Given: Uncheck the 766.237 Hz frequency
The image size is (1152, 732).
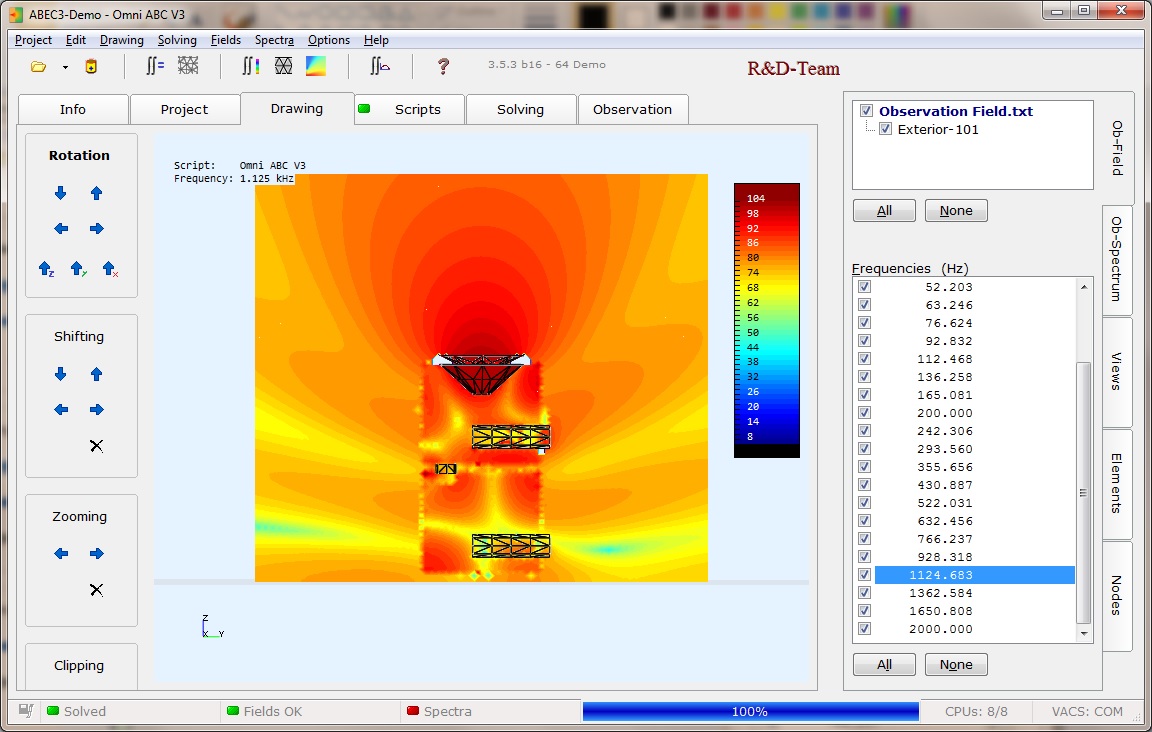Looking at the screenshot, I should click(x=864, y=539).
